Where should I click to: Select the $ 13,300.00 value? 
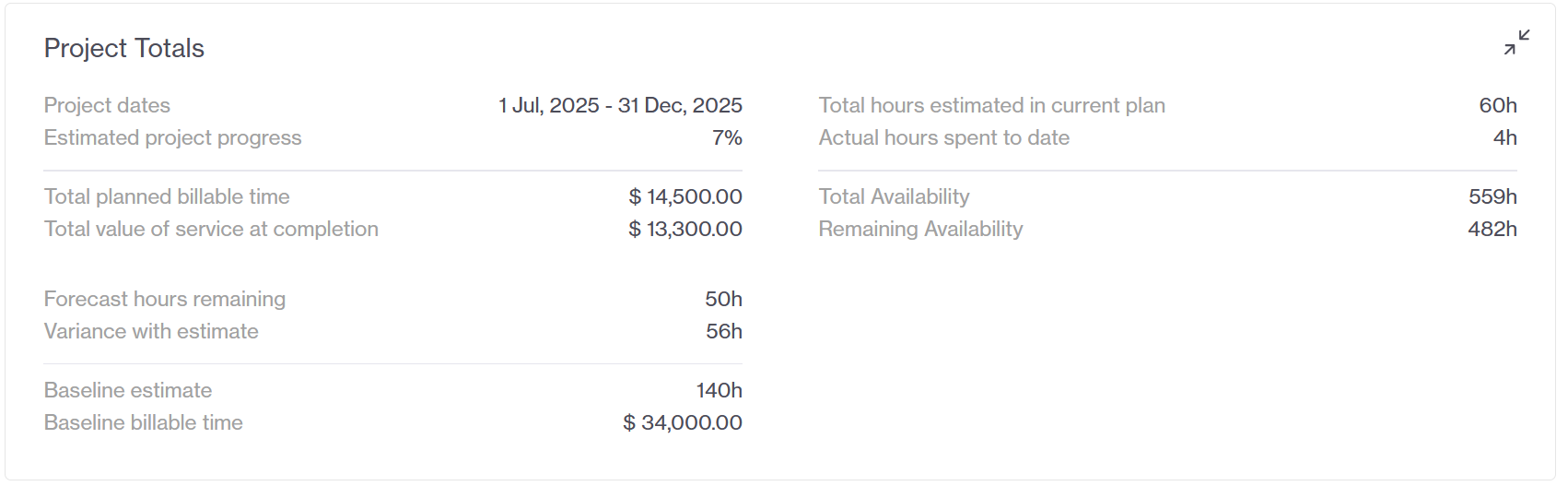(685, 229)
